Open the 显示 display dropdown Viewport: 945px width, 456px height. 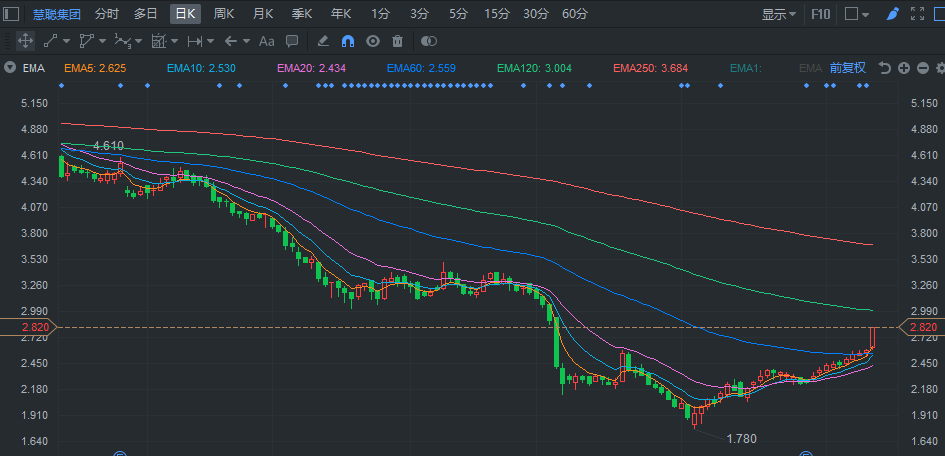coord(779,14)
